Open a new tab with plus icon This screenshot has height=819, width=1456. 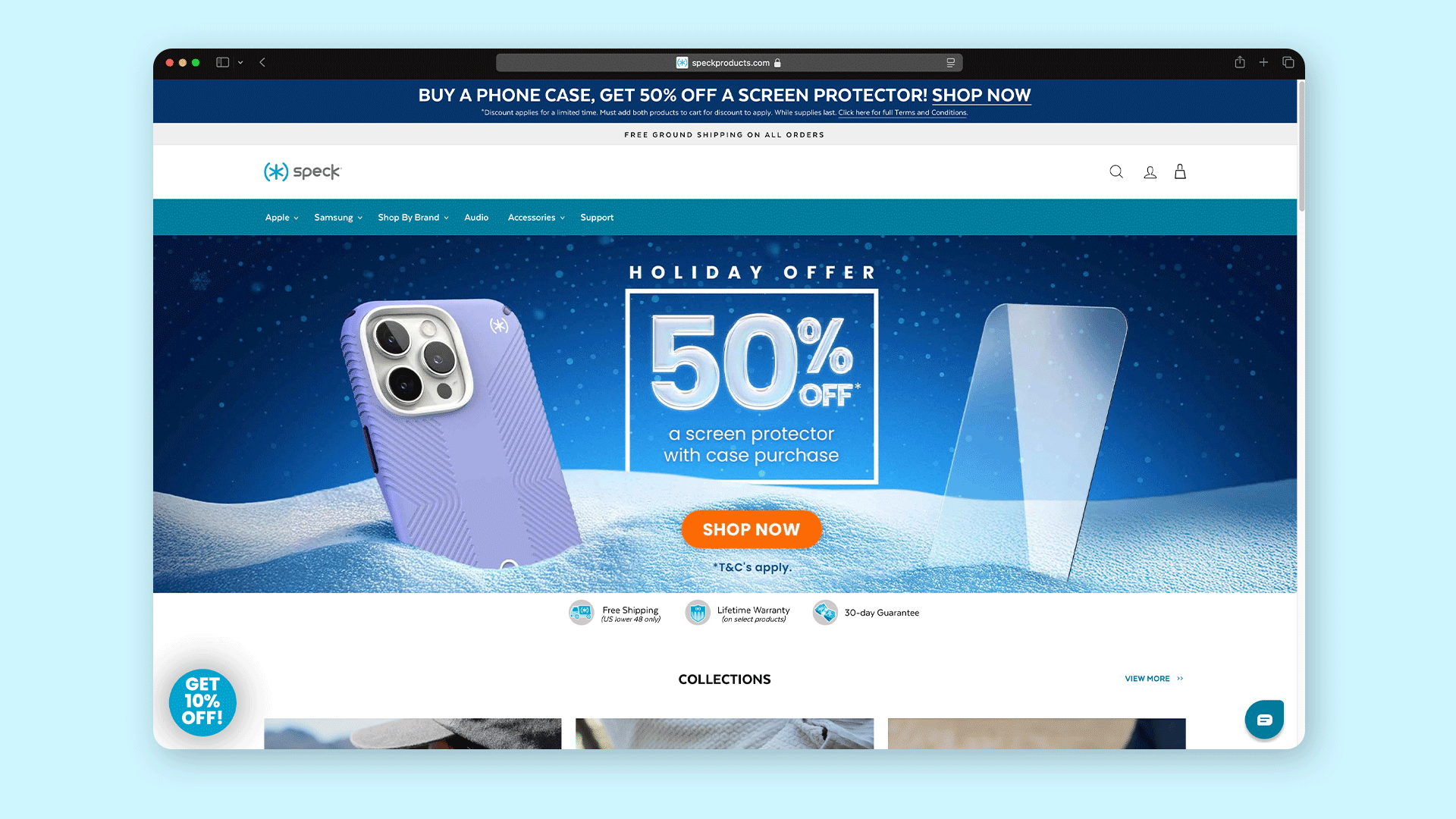1263,62
